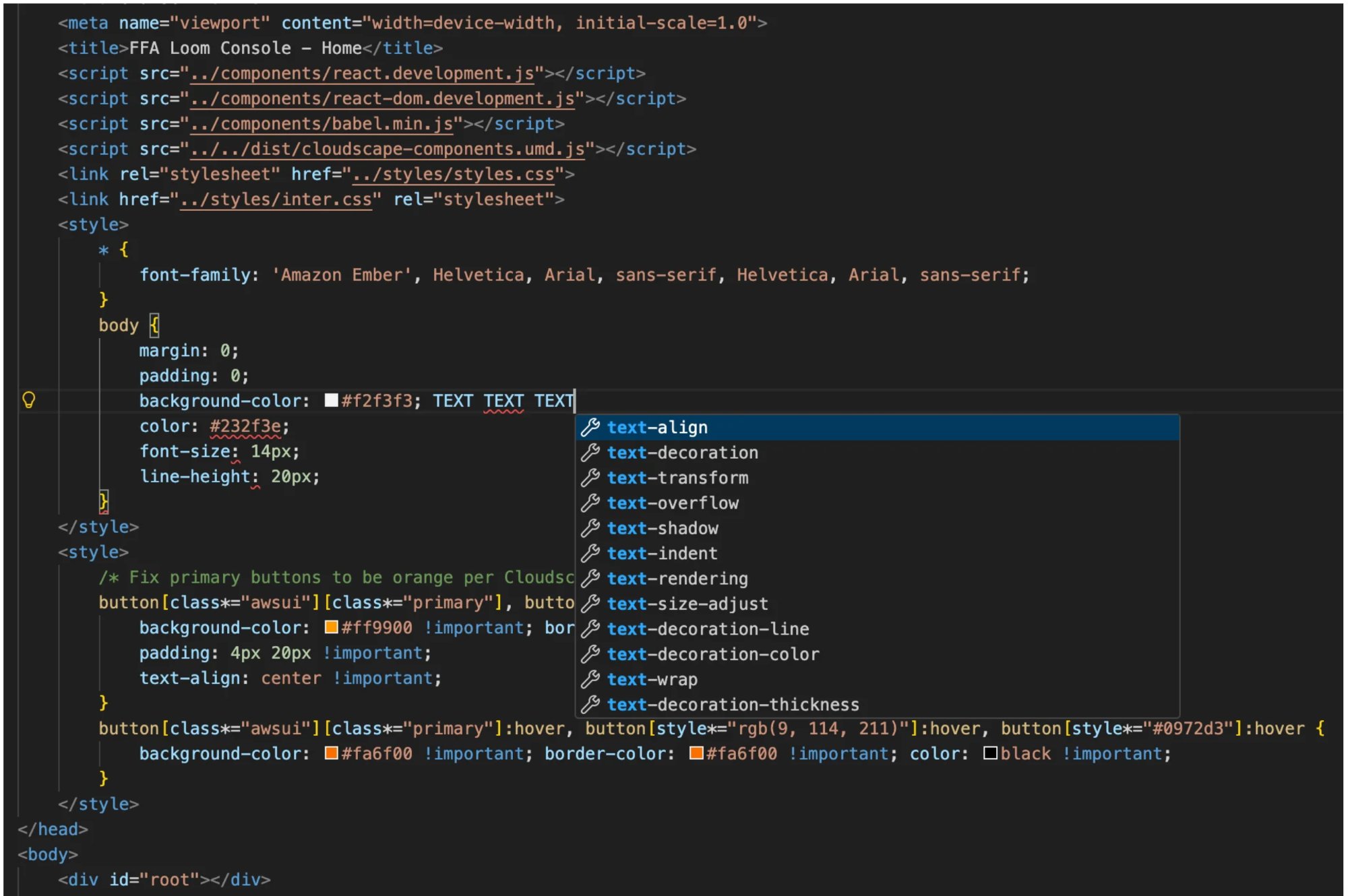Click the wrench icon beside text-align
The height and width of the screenshot is (896, 1348).
tap(590, 426)
